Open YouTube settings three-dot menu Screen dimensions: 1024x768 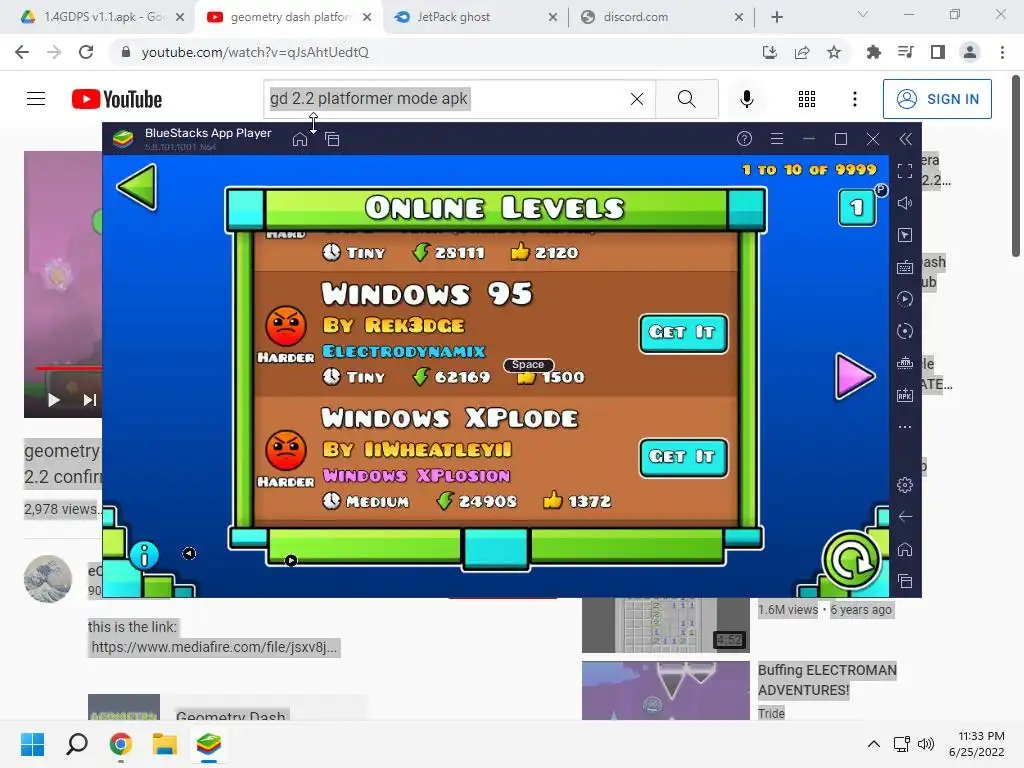[x=855, y=99]
